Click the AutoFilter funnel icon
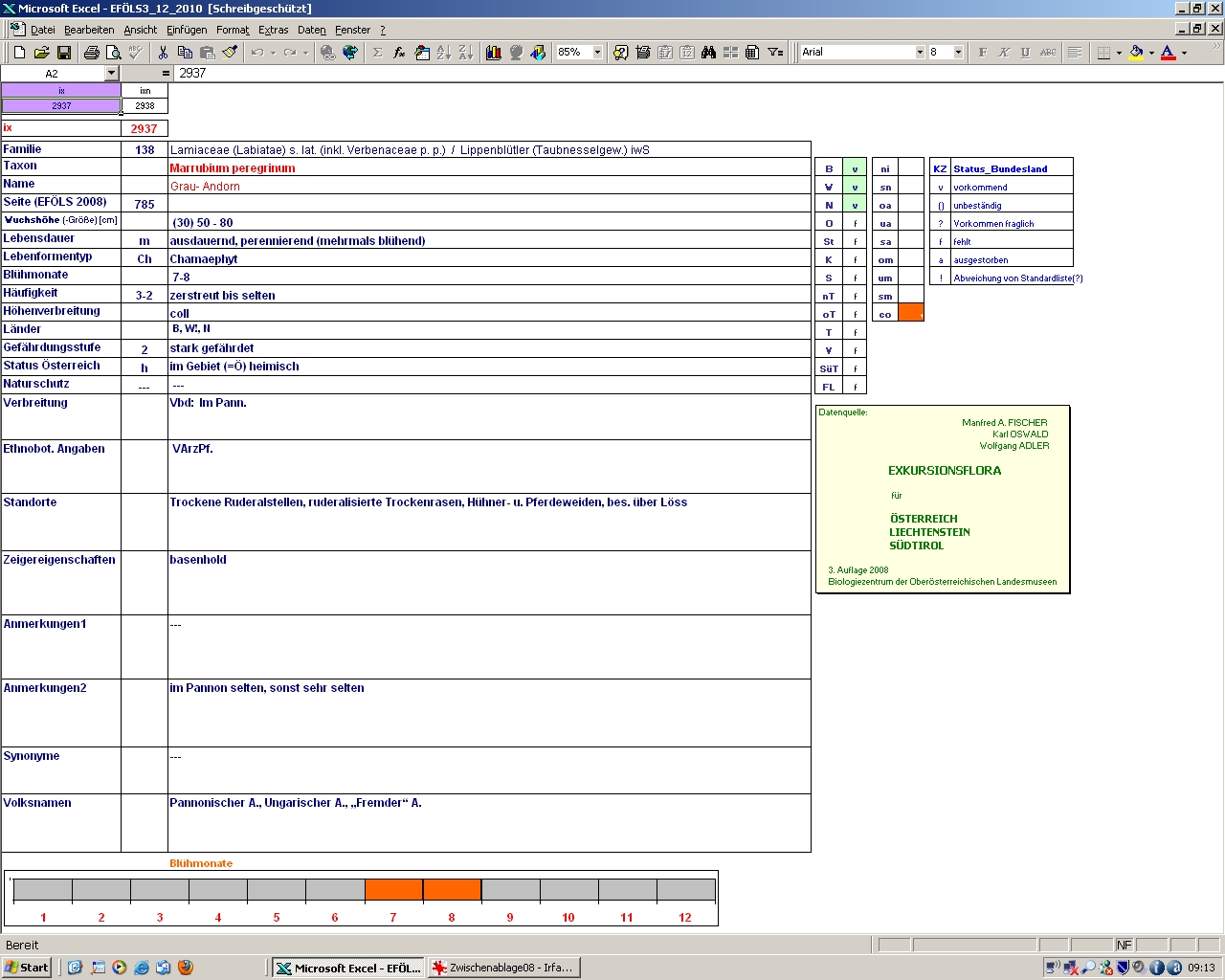 [775, 53]
